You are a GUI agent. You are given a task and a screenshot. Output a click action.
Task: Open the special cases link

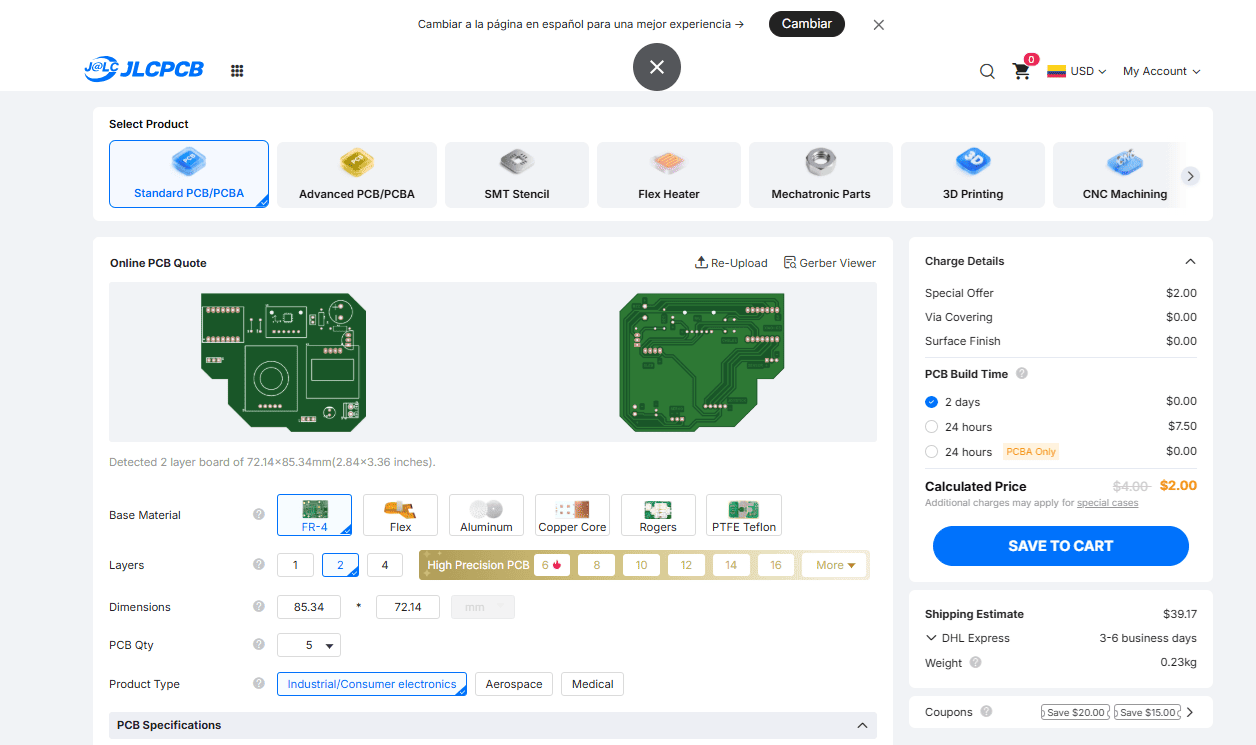pos(1107,503)
